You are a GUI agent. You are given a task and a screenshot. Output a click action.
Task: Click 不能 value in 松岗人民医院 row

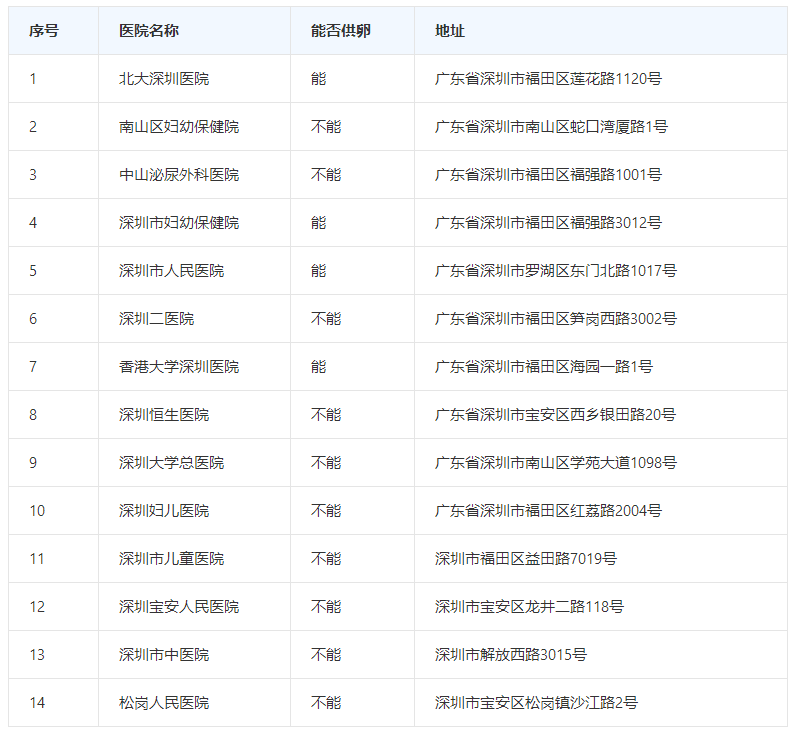(326, 702)
